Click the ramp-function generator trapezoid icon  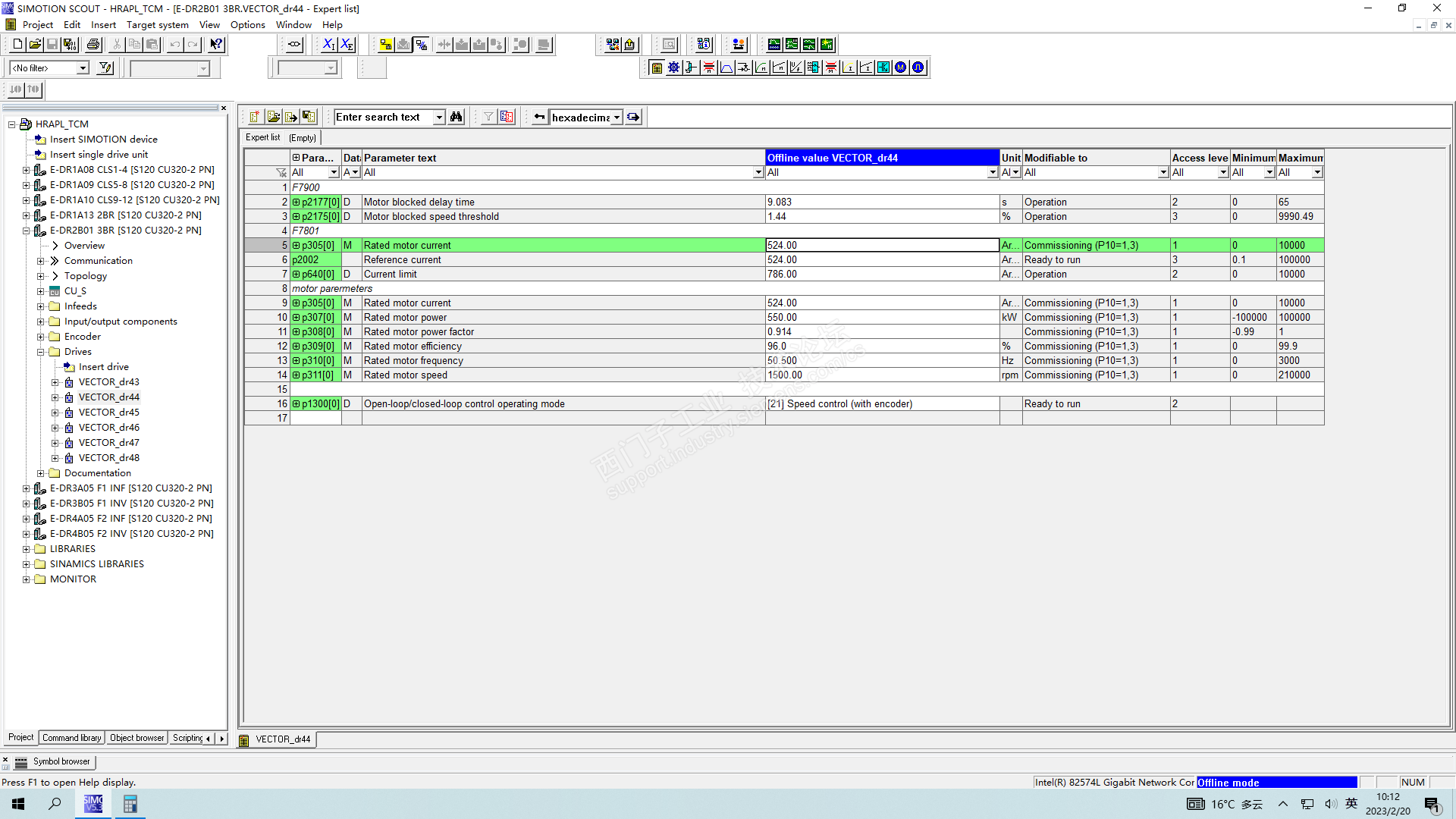(x=726, y=67)
